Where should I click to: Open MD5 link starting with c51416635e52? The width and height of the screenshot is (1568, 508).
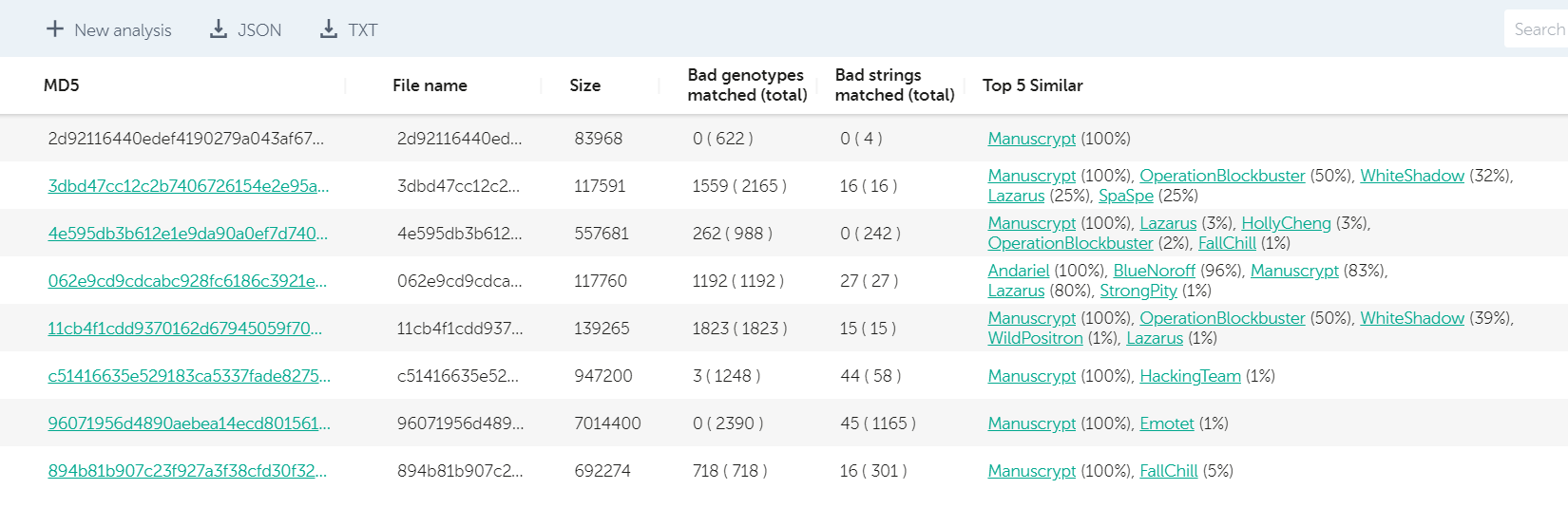click(x=189, y=376)
